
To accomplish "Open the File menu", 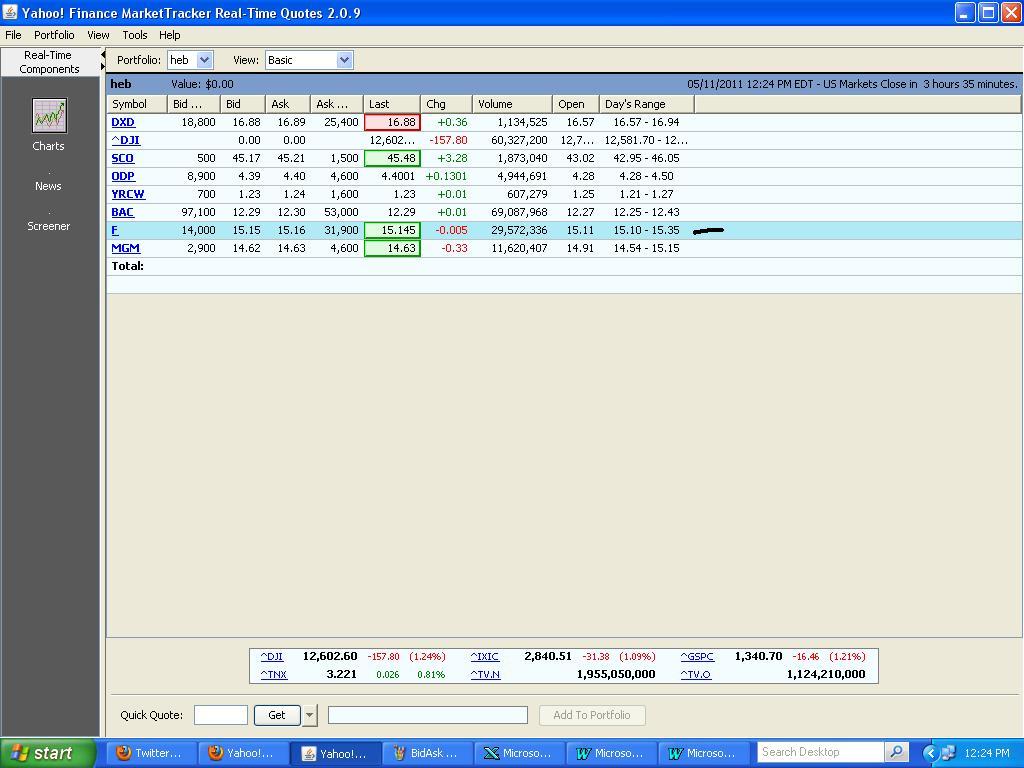I will (13, 35).
